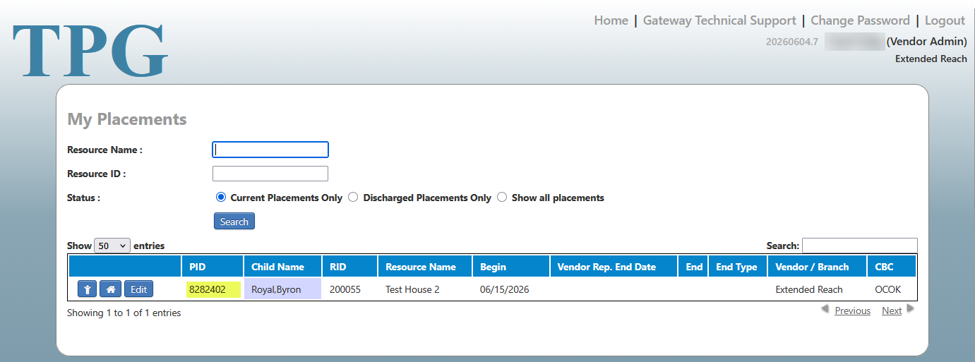The height and width of the screenshot is (362, 975).
Task: Click the RID value 200055
Action: coord(344,289)
